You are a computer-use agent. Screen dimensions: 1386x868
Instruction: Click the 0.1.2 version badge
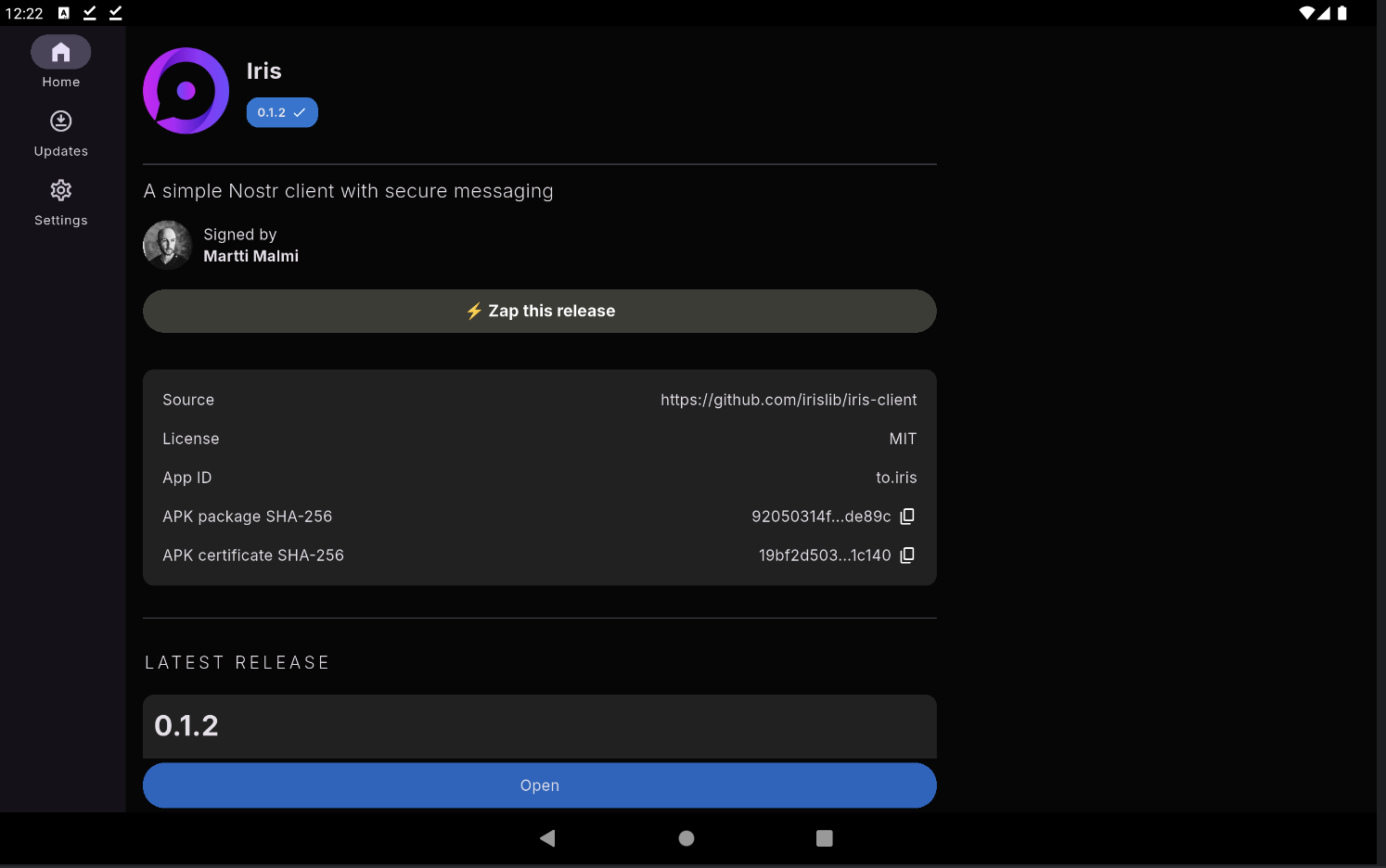tap(282, 112)
